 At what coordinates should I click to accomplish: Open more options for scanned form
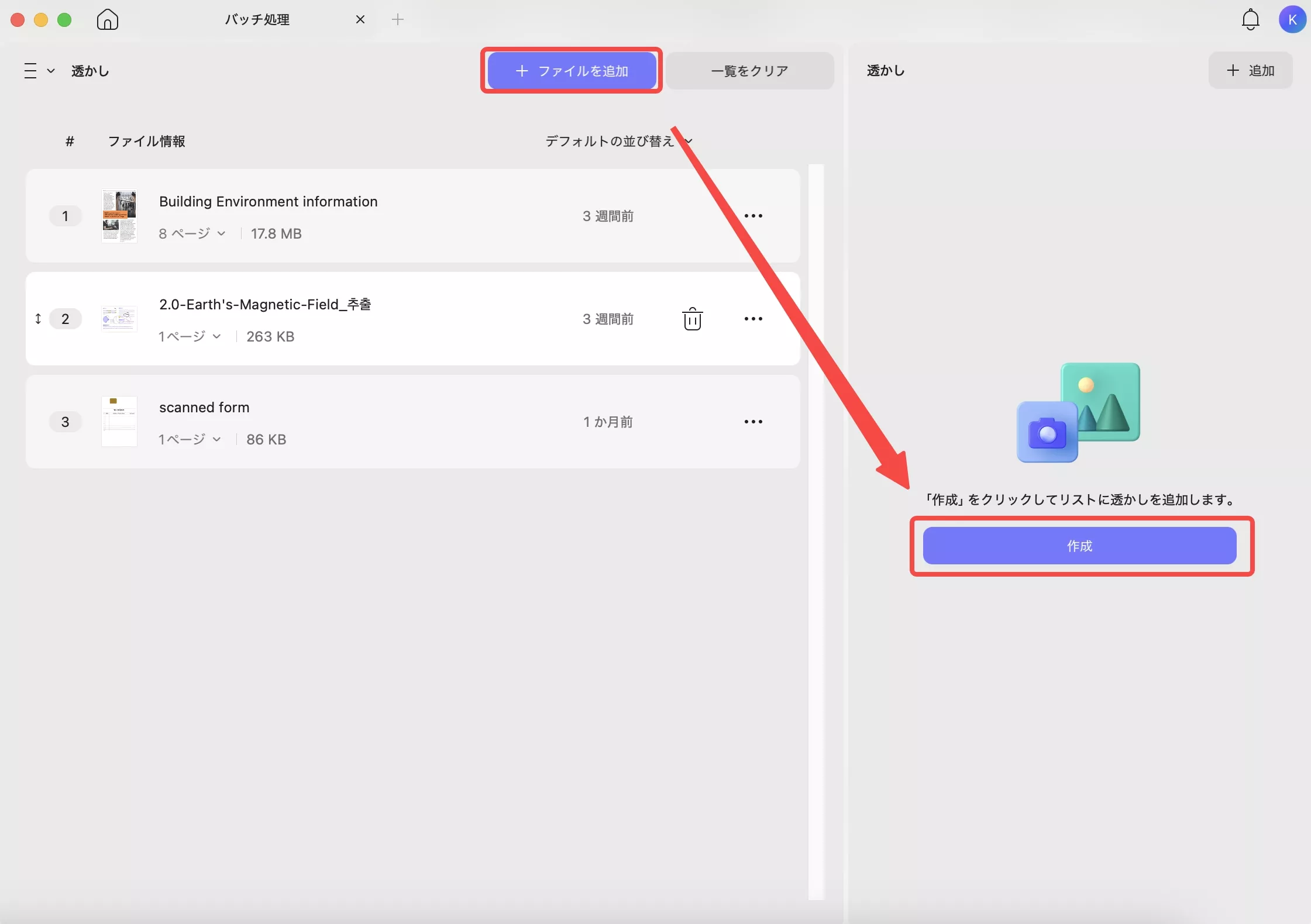click(753, 422)
